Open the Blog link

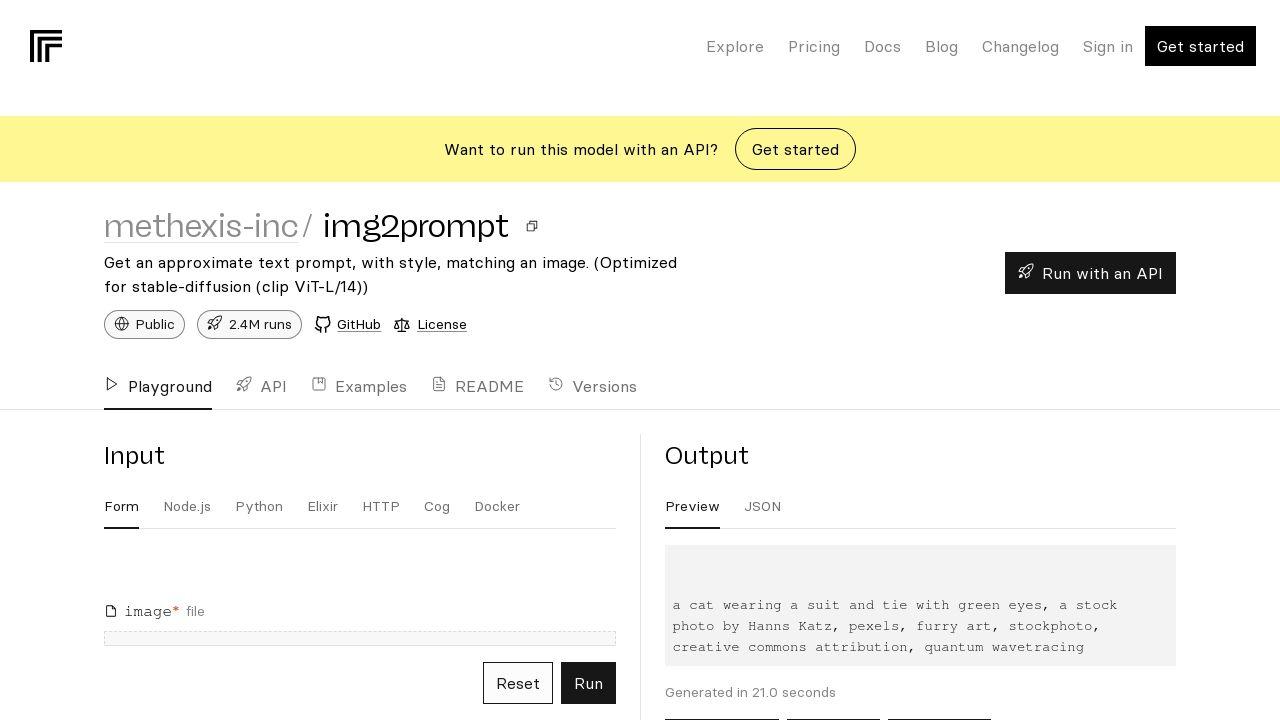click(941, 47)
